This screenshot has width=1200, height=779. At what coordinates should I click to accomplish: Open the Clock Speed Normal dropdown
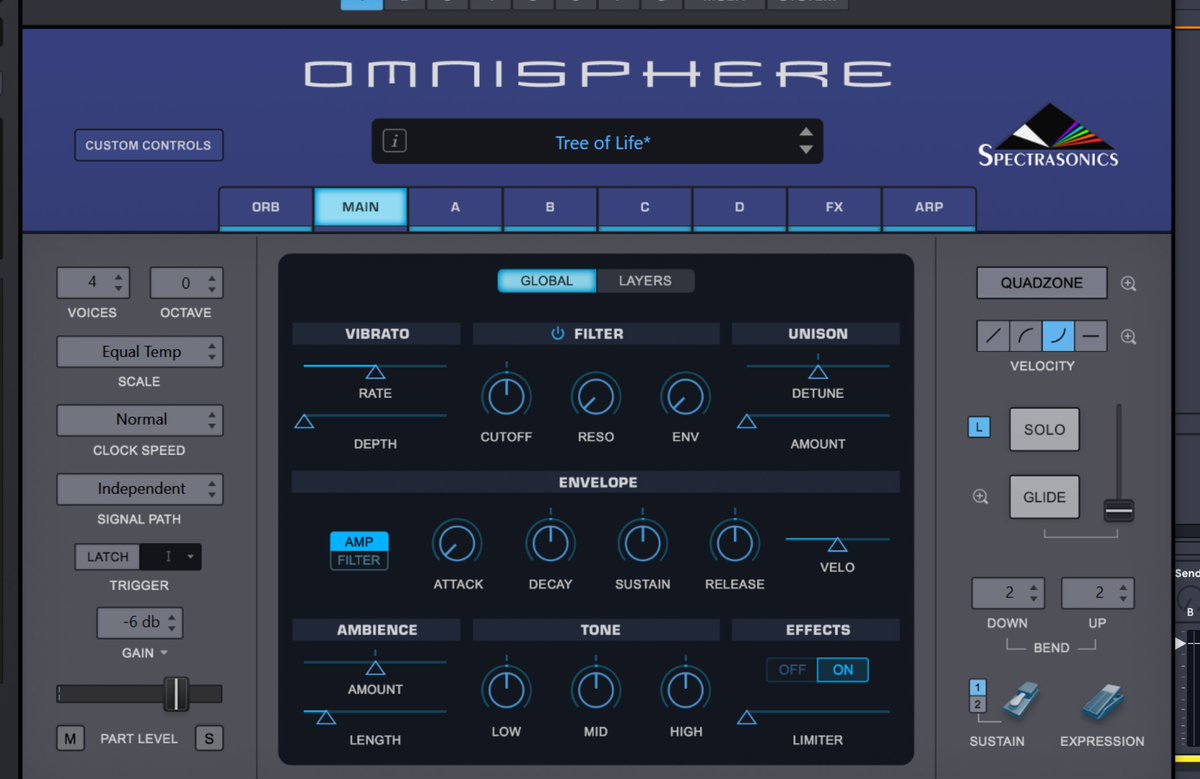coord(140,420)
